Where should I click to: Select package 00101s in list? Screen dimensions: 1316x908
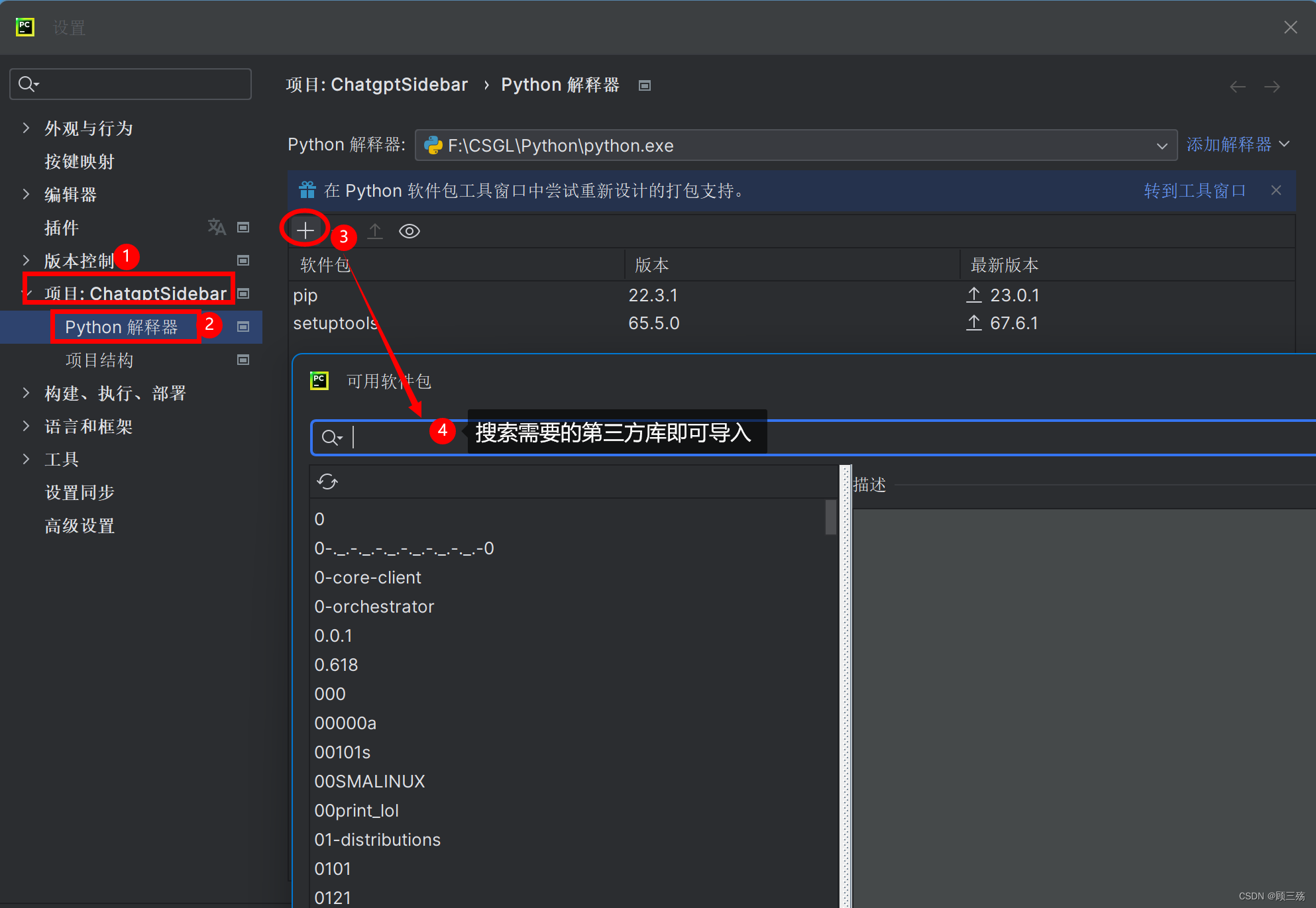coord(343,752)
